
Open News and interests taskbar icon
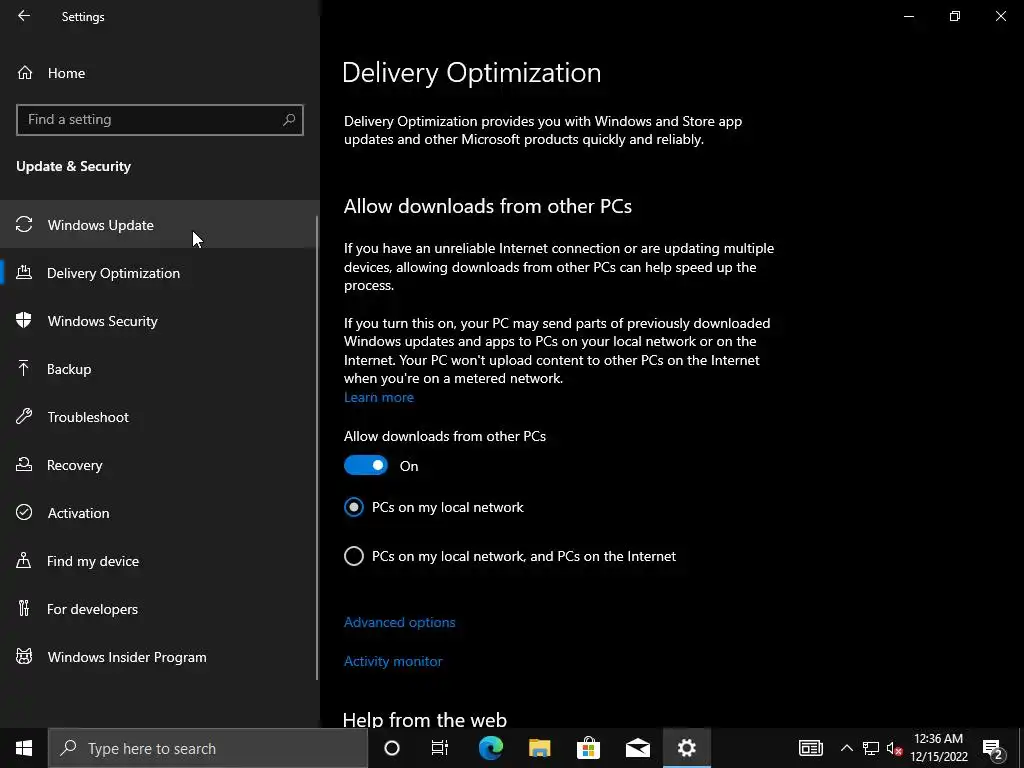810,748
